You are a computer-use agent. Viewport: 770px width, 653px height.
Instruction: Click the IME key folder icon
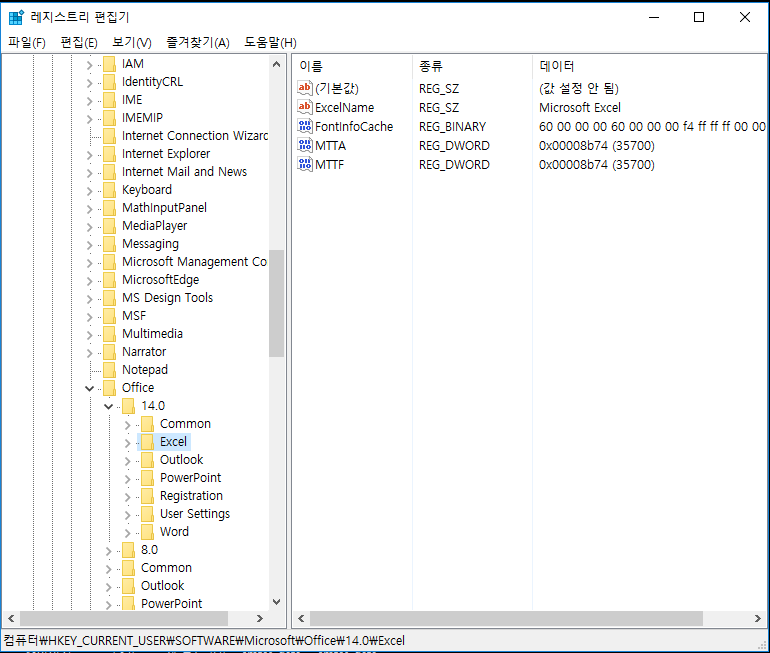(x=110, y=100)
